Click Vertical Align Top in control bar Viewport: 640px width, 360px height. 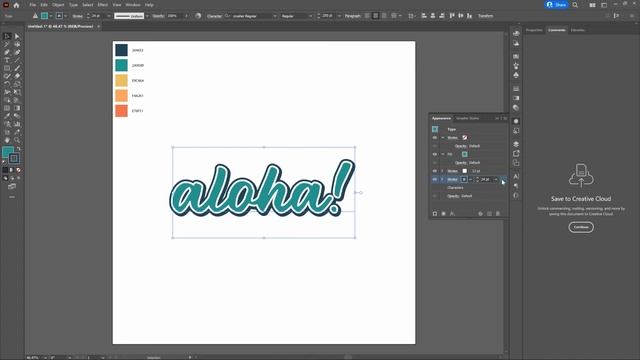(x=452, y=16)
